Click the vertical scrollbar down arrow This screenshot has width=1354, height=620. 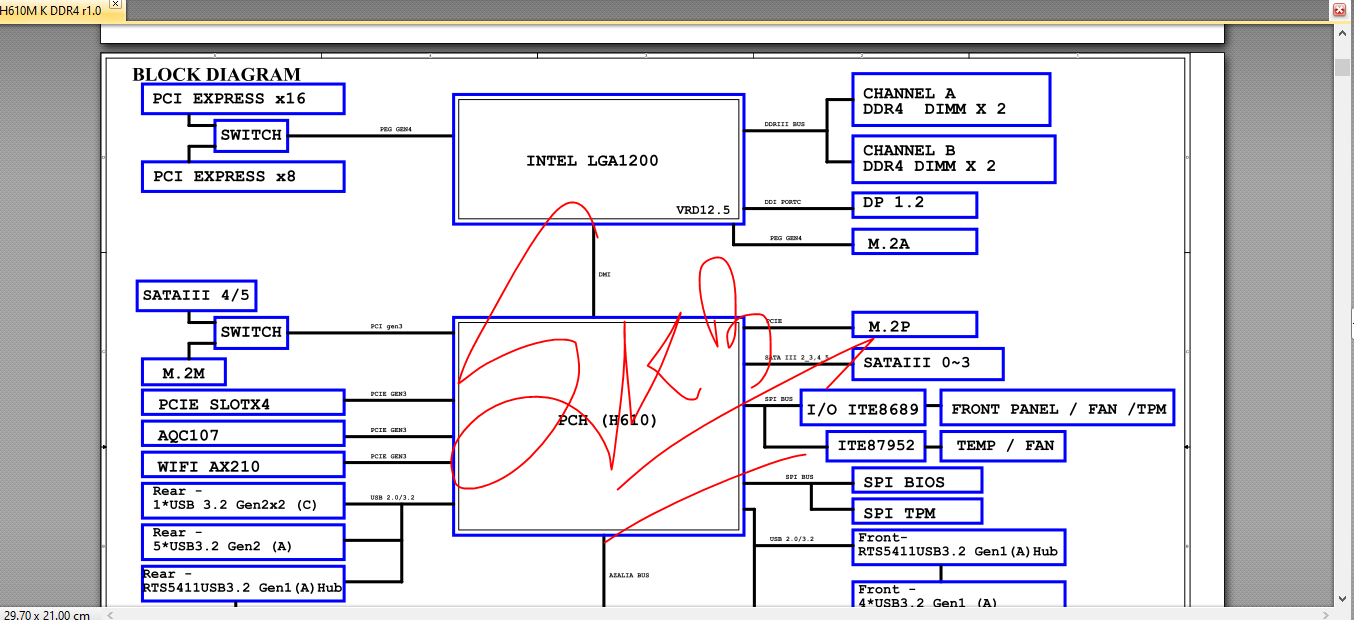click(1344, 598)
